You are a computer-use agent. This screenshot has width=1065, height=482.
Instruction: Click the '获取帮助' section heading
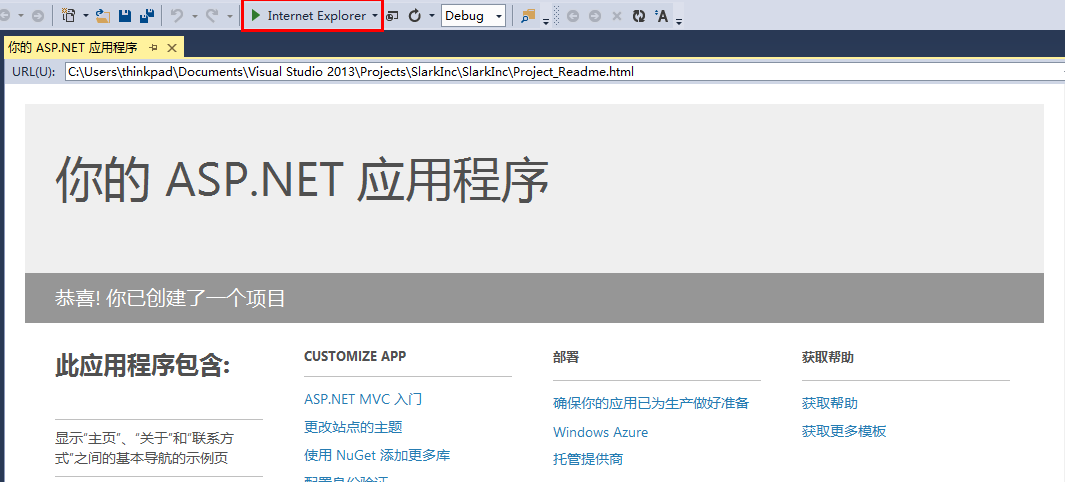point(827,358)
